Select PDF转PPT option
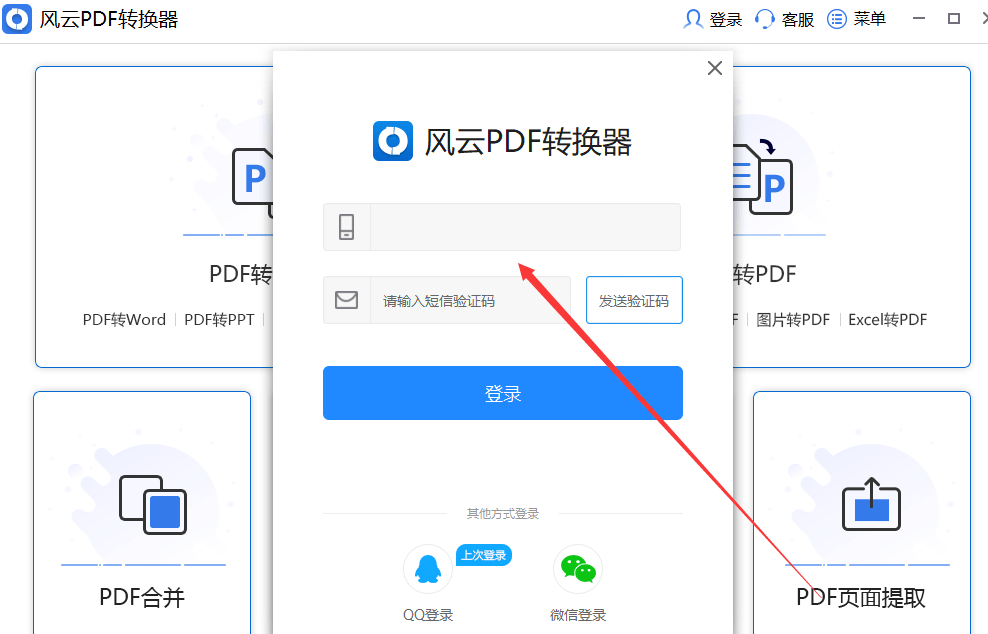988x634 pixels. point(219,320)
